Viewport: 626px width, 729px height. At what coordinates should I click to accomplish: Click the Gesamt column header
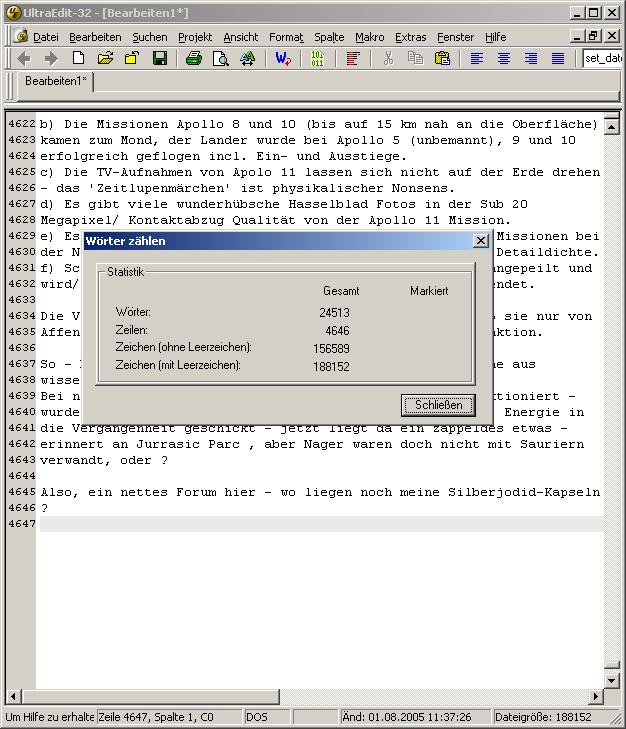point(341,291)
